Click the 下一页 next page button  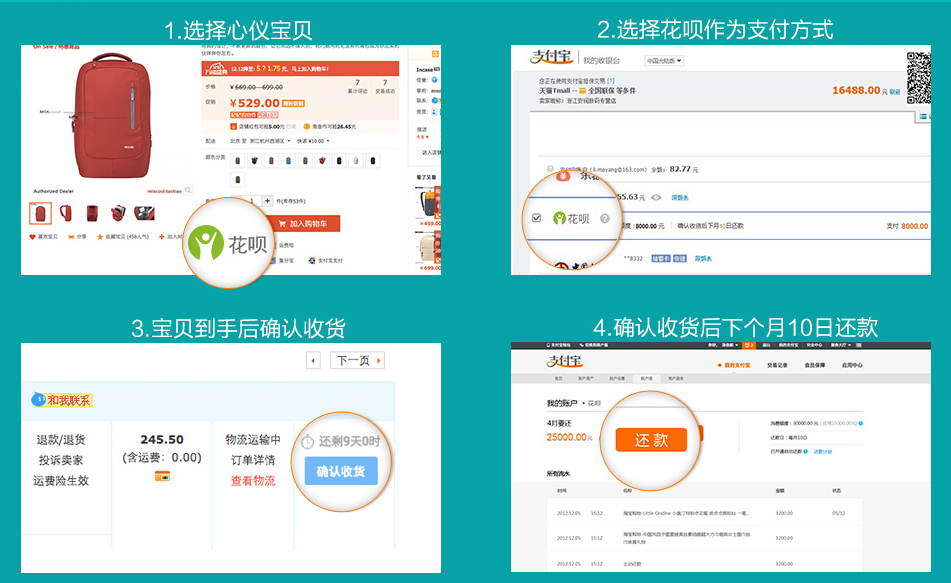pyautogui.click(x=357, y=360)
